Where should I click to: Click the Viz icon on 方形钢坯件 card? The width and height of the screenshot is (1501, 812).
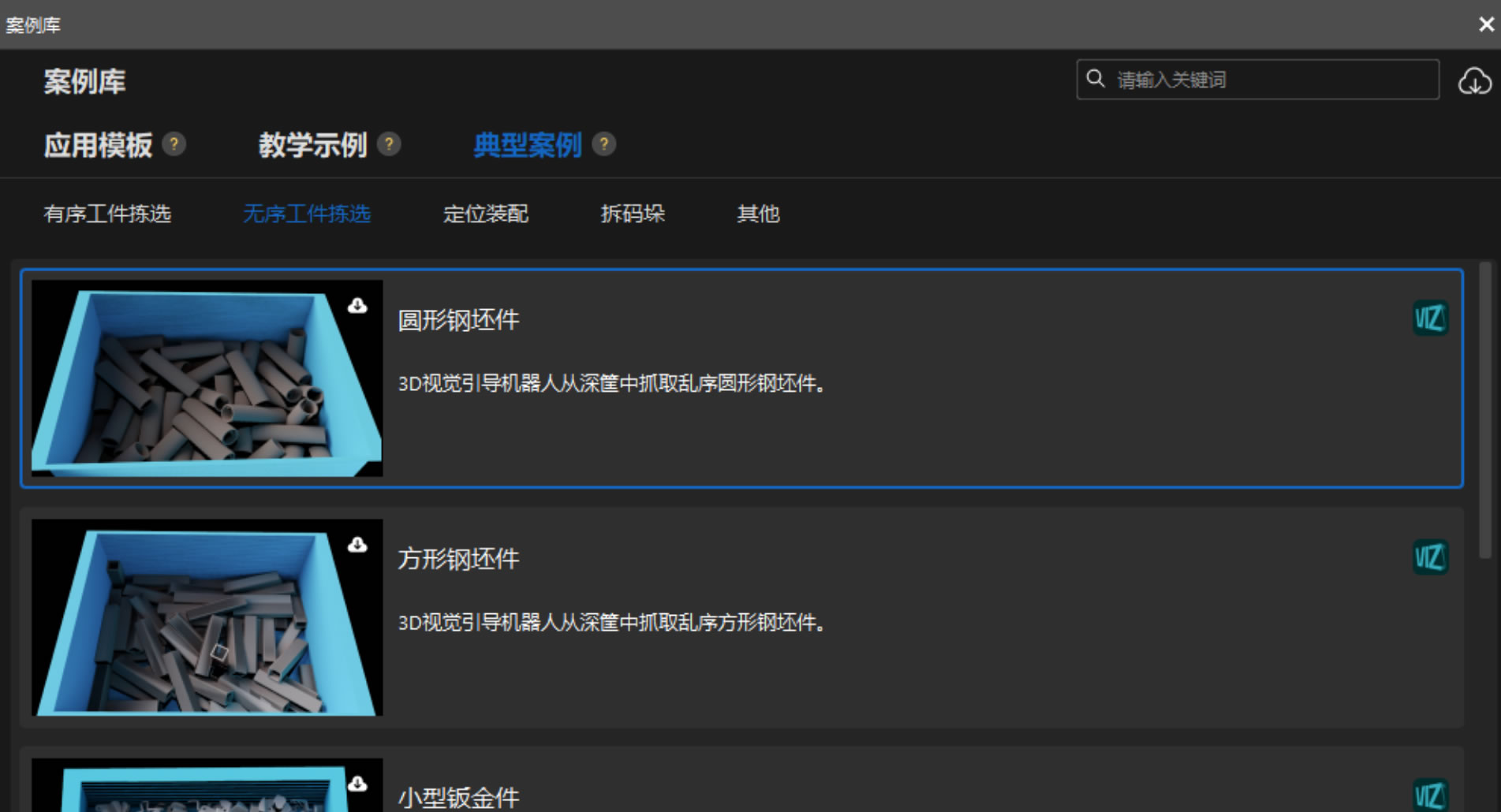click(1430, 557)
